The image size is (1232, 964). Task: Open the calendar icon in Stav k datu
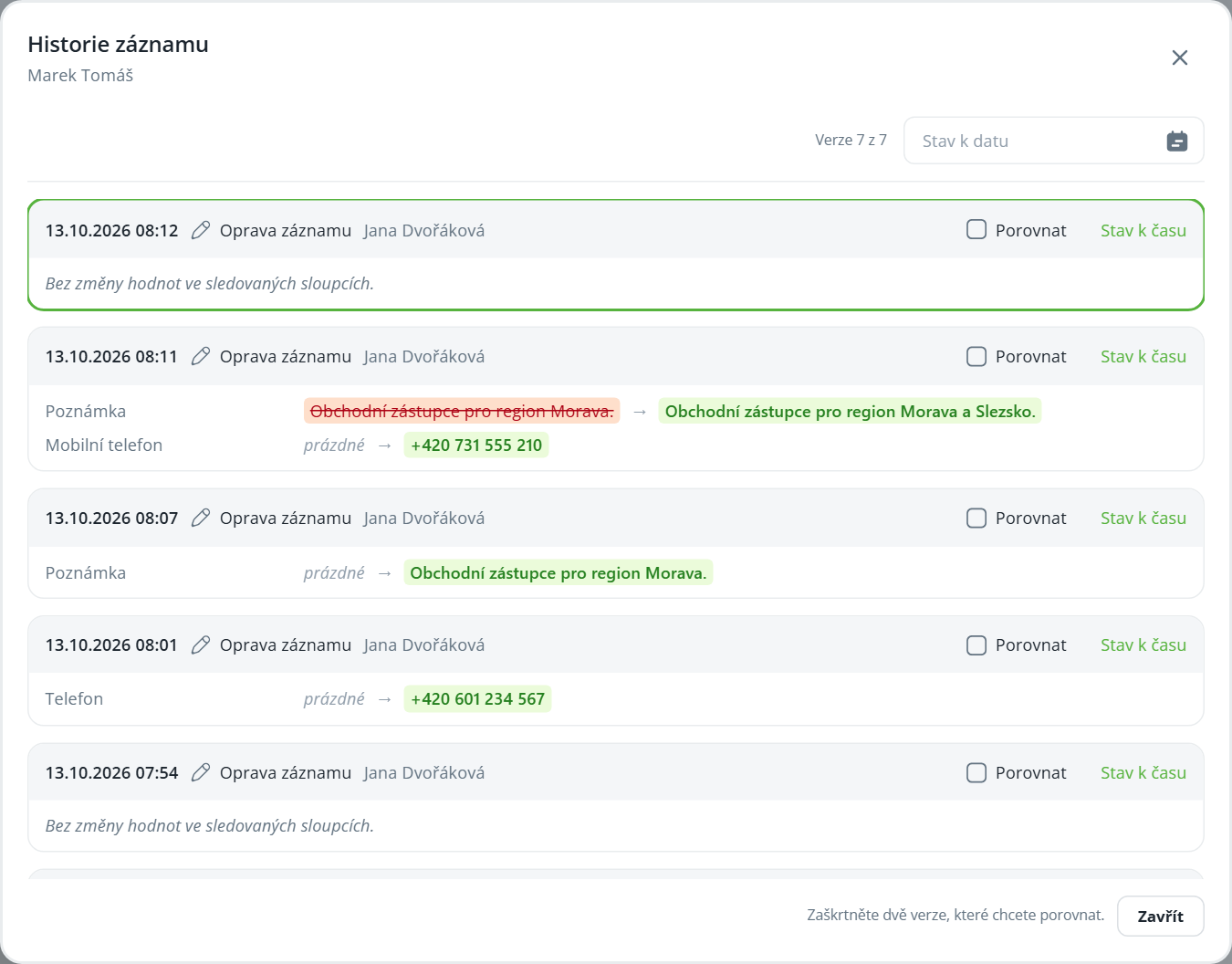1177,141
